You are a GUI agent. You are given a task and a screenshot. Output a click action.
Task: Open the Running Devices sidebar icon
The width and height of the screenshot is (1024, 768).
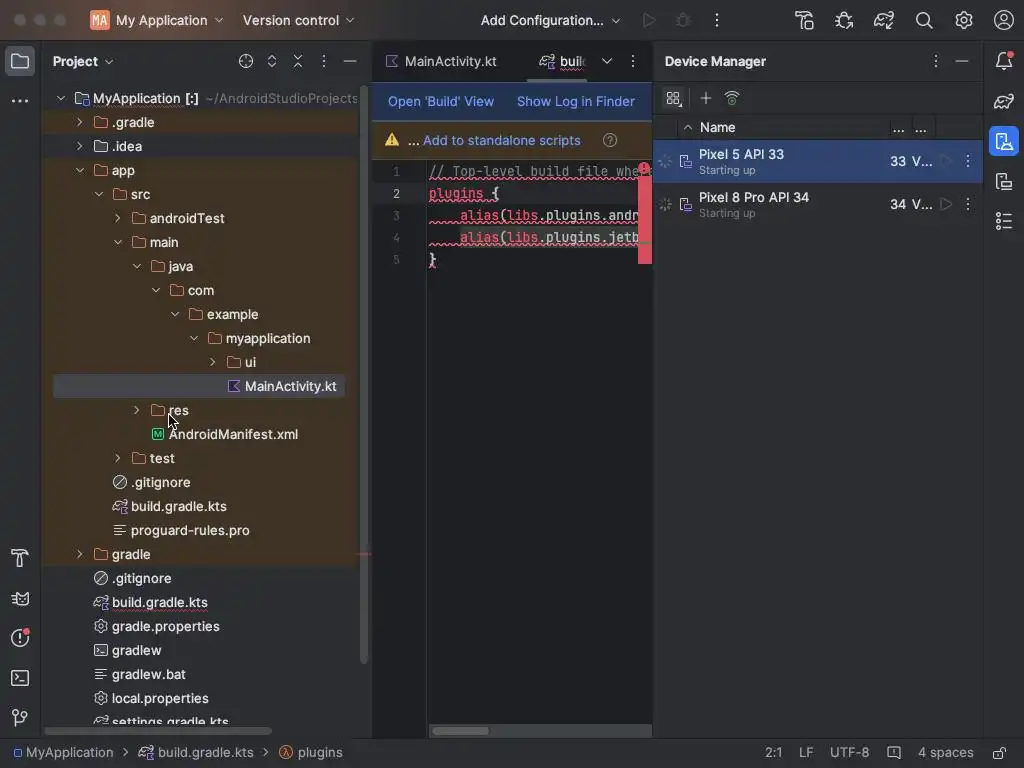point(1004,181)
